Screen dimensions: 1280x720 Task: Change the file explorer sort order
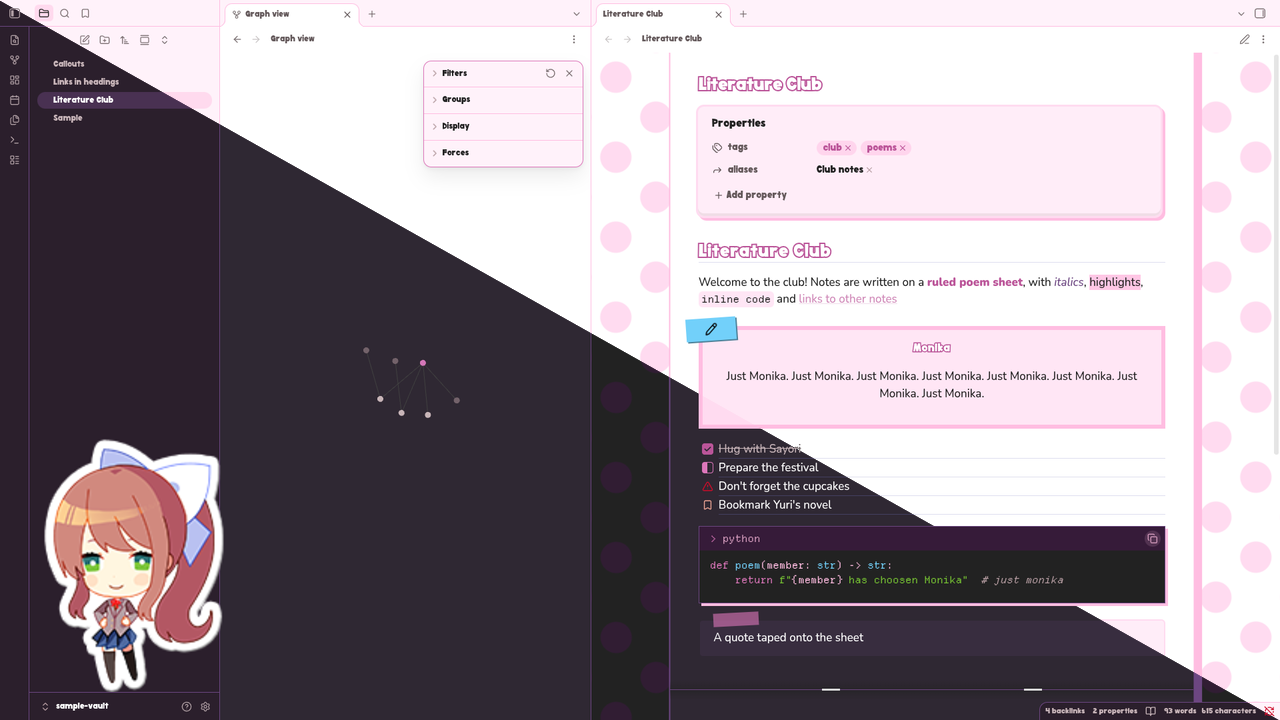tap(125, 40)
